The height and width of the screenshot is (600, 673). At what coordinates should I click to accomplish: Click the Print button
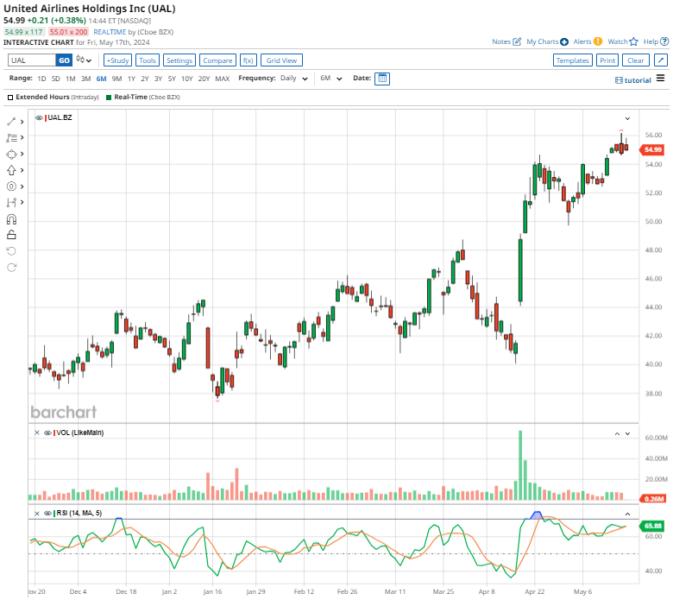[607, 60]
